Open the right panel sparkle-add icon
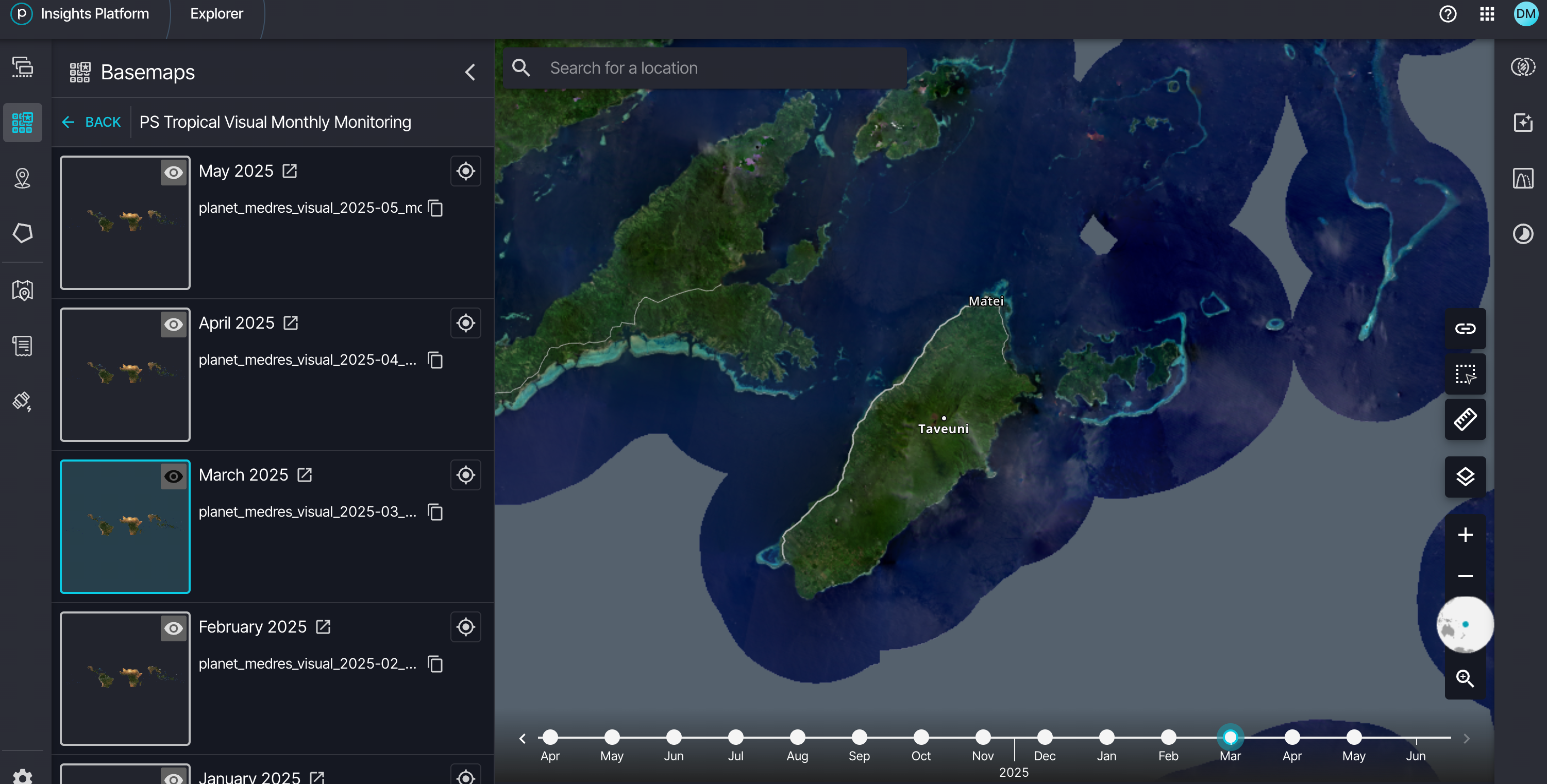 point(1523,123)
